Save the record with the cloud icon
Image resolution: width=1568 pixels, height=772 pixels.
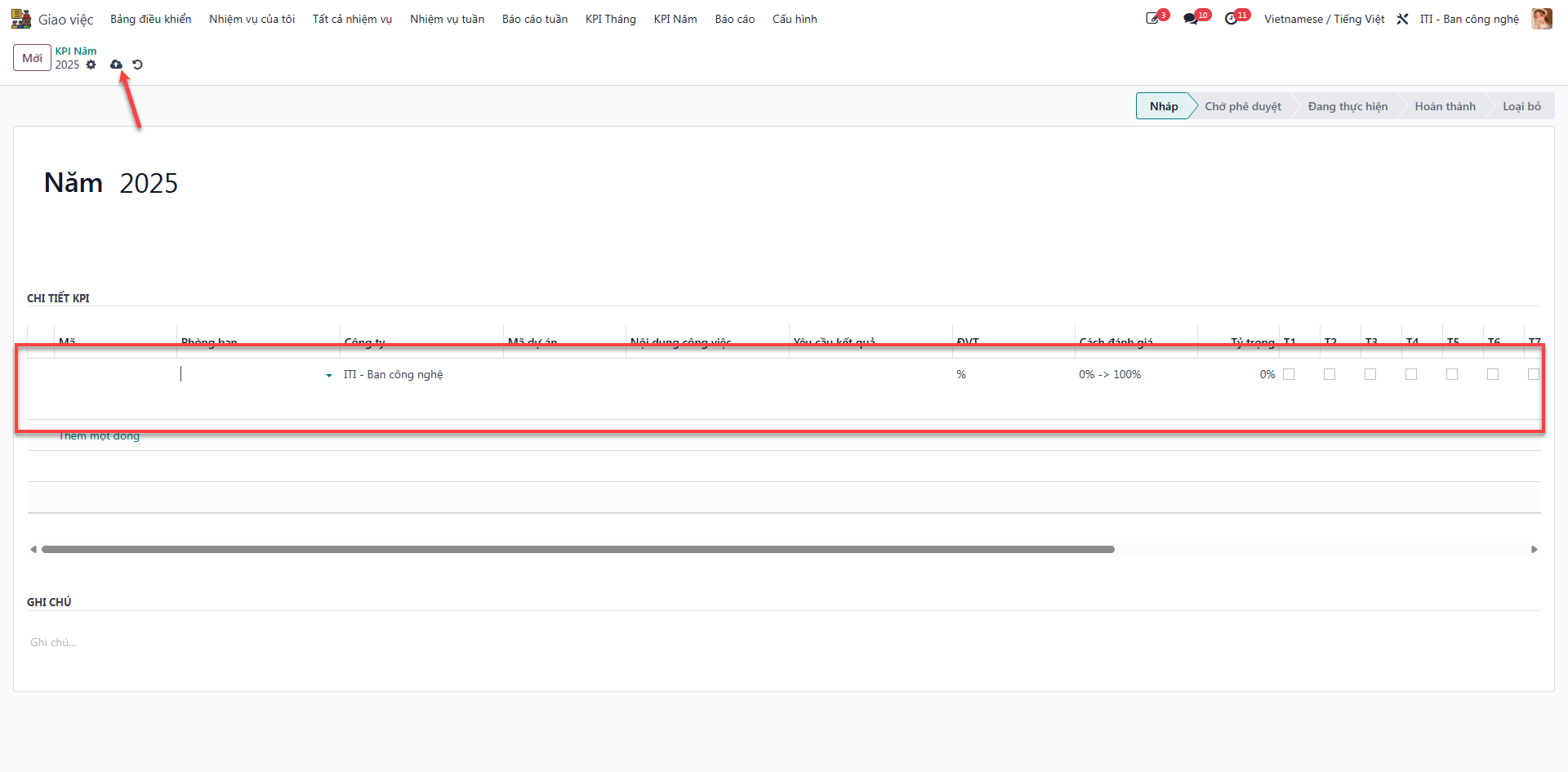point(116,65)
